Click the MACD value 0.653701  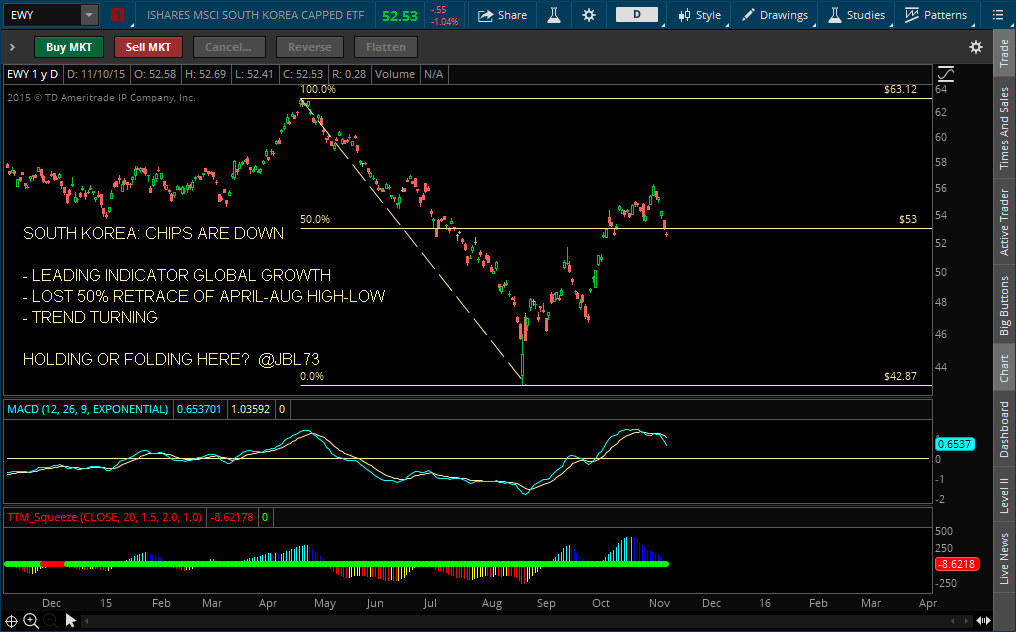199,409
